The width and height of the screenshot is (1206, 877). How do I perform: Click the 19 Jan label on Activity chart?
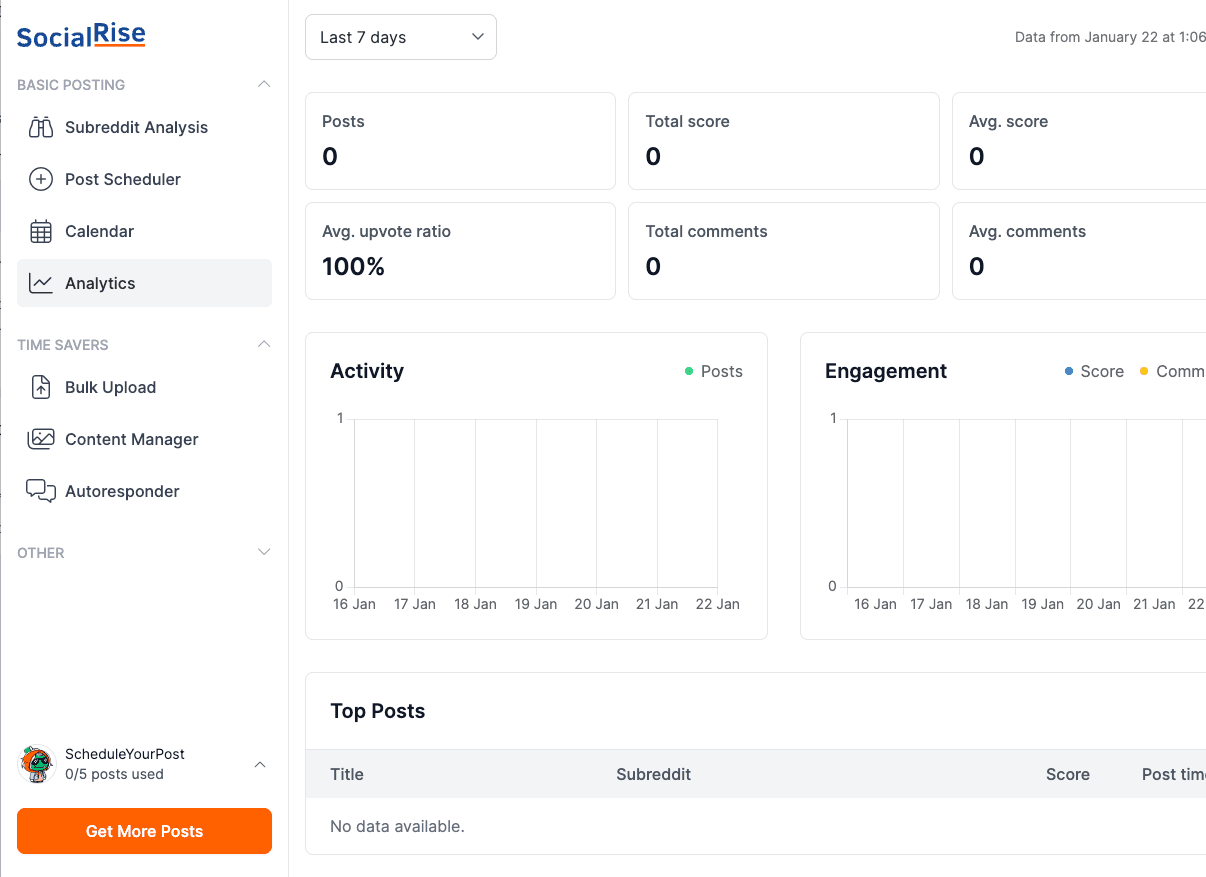536,604
